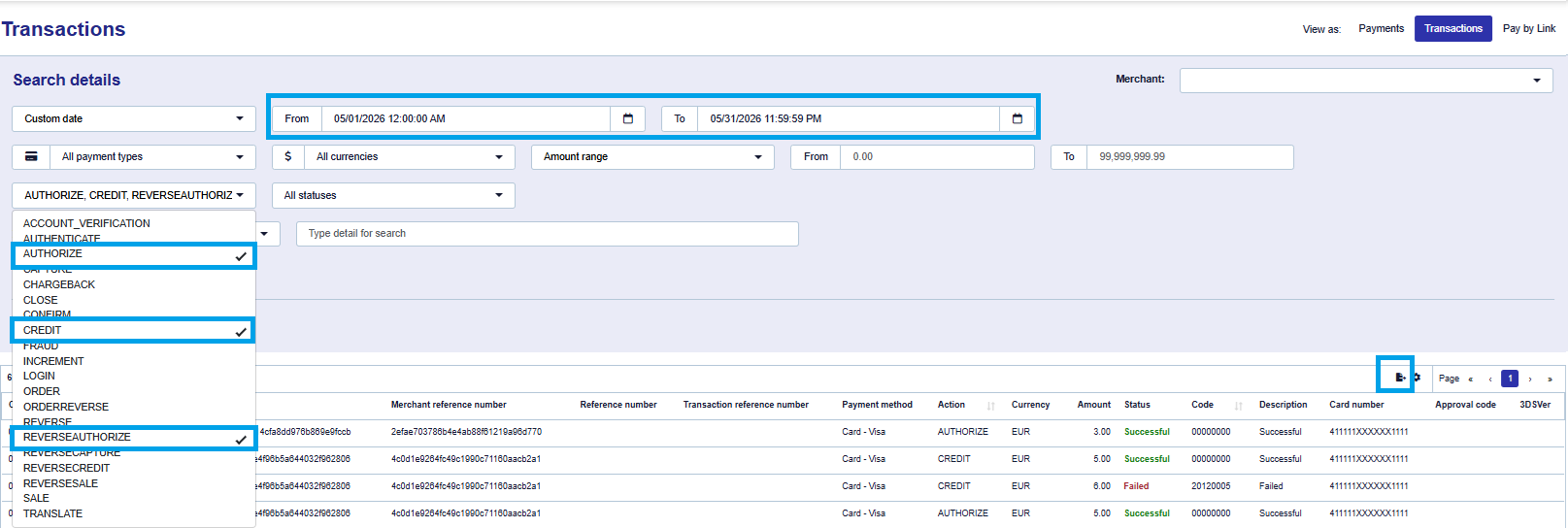Click the Amount column header

[x=1094, y=405]
